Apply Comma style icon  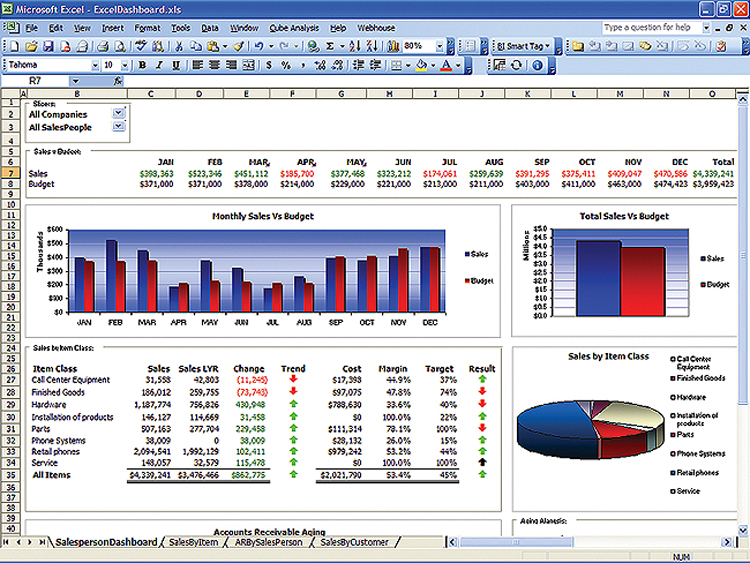tap(303, 66)
